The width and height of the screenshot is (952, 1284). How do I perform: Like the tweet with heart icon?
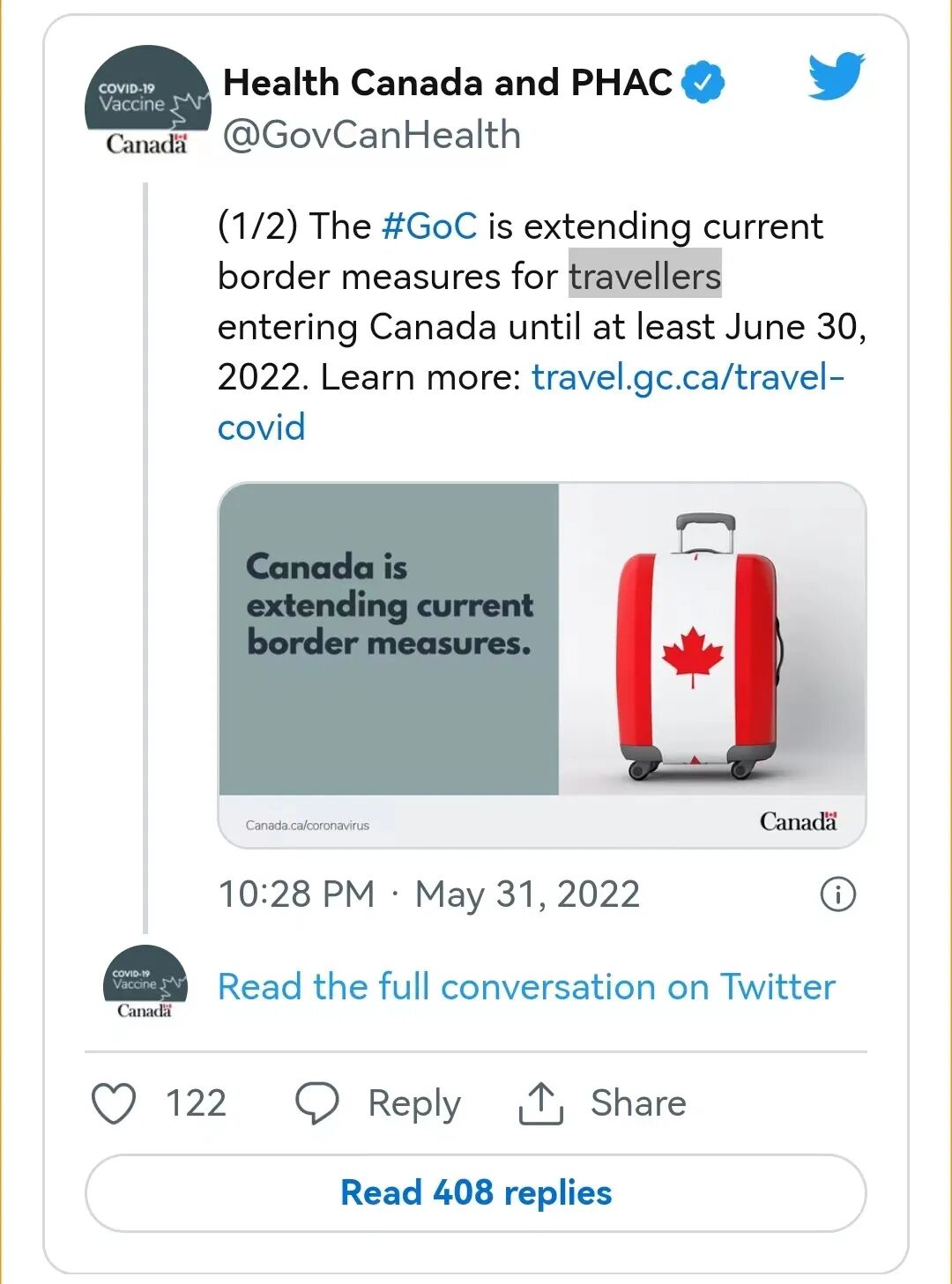click(x=115, y=1103)
